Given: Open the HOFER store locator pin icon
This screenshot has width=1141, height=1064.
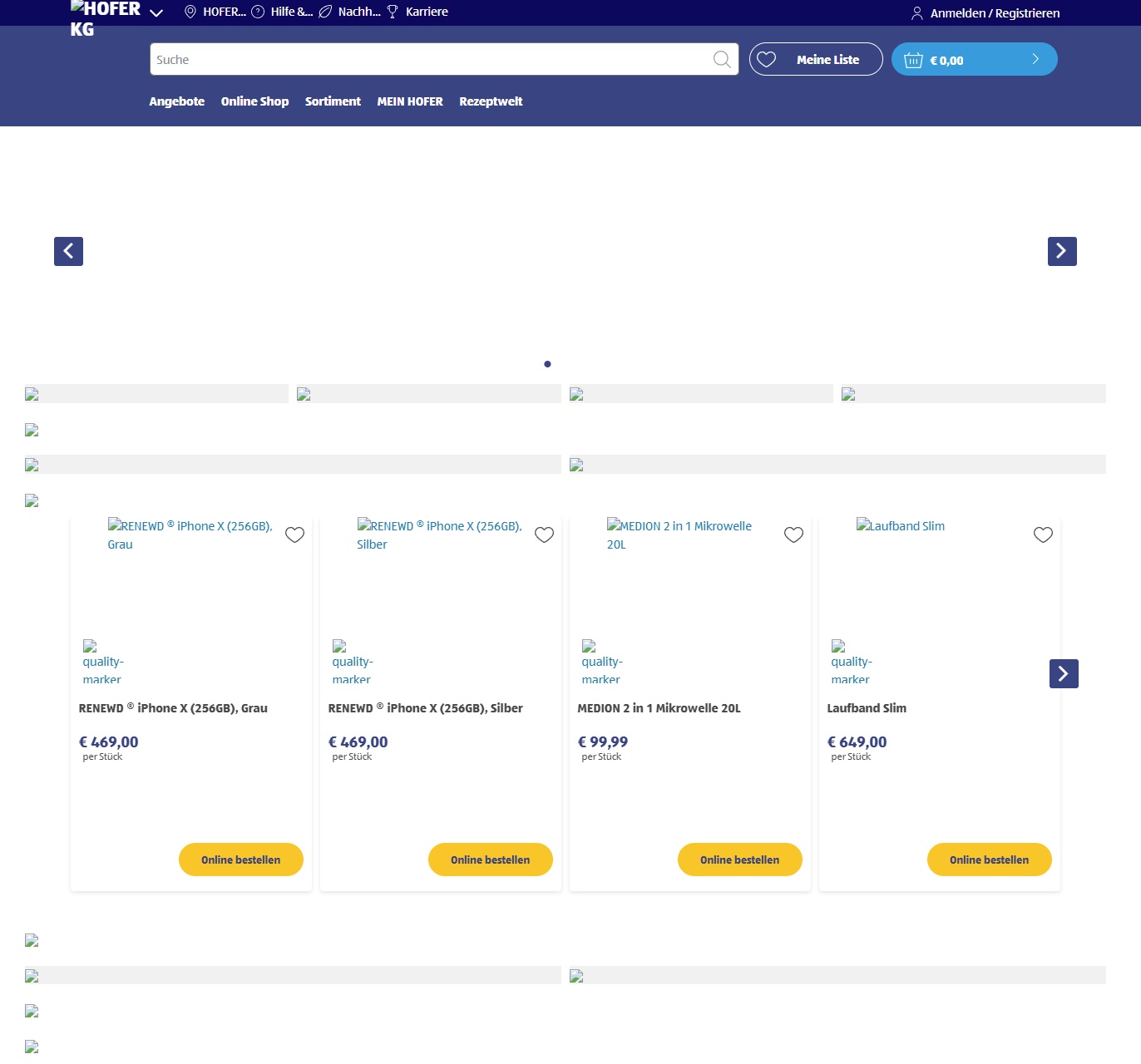Looking at the screenshot, I should pyautogui.click(x=190, y=12).
